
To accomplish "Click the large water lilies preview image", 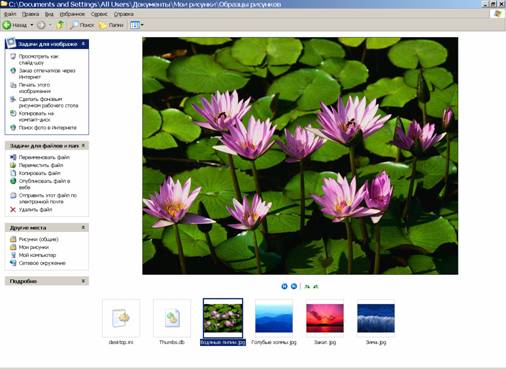I will 300,156.
